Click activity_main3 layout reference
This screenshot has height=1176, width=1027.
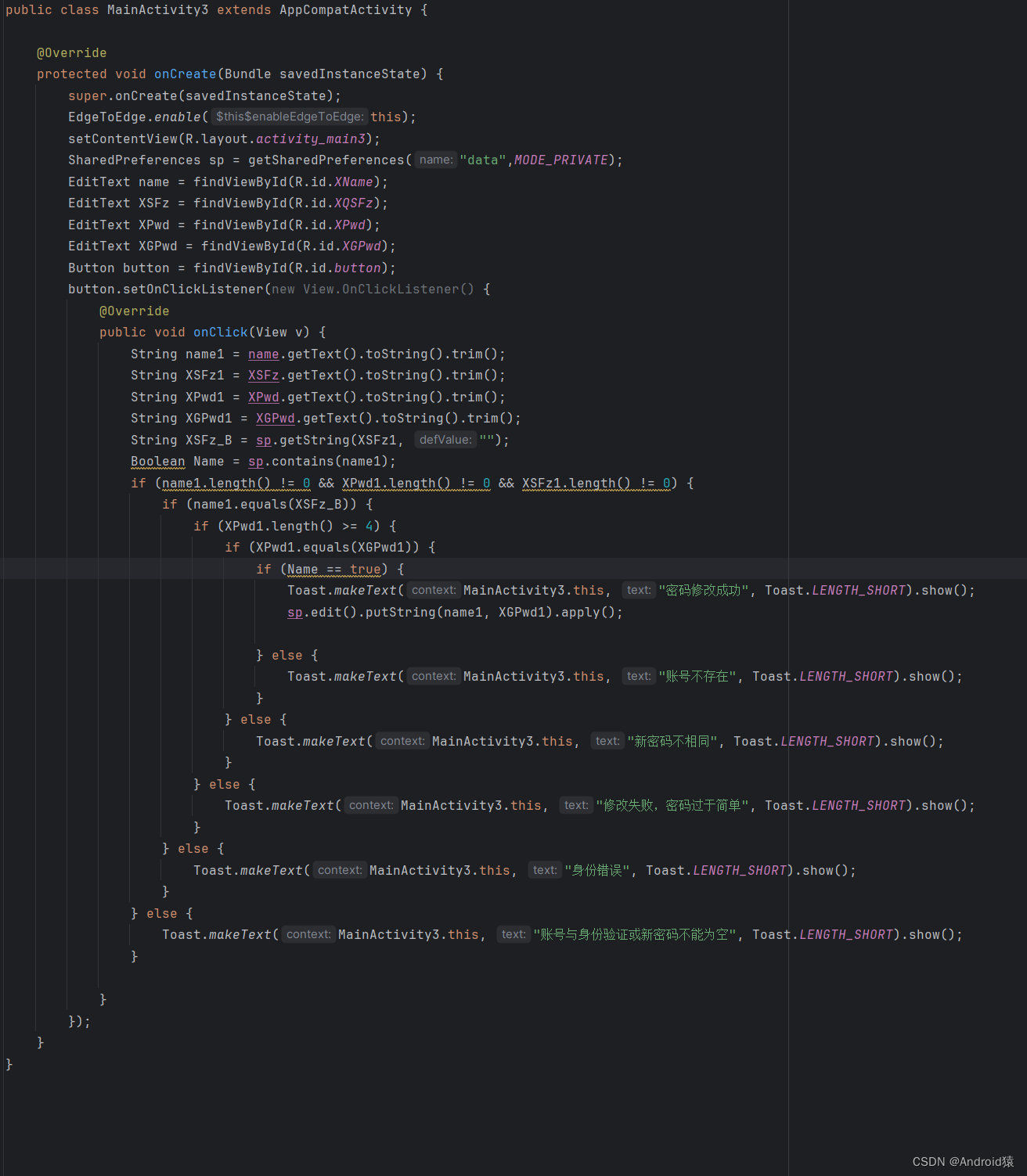tap(310, 139)
